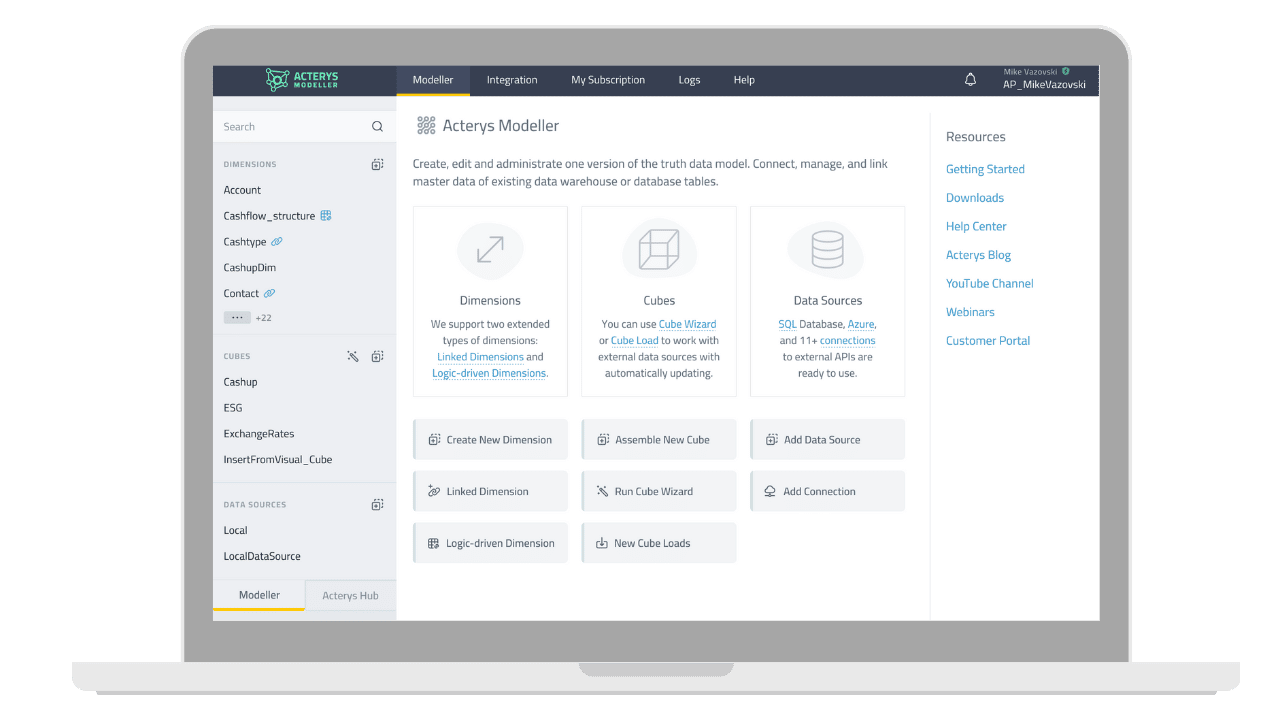Click the Linked Dimension button
The height and width of the screenshot is (720, 1280).
coord(490,492)
